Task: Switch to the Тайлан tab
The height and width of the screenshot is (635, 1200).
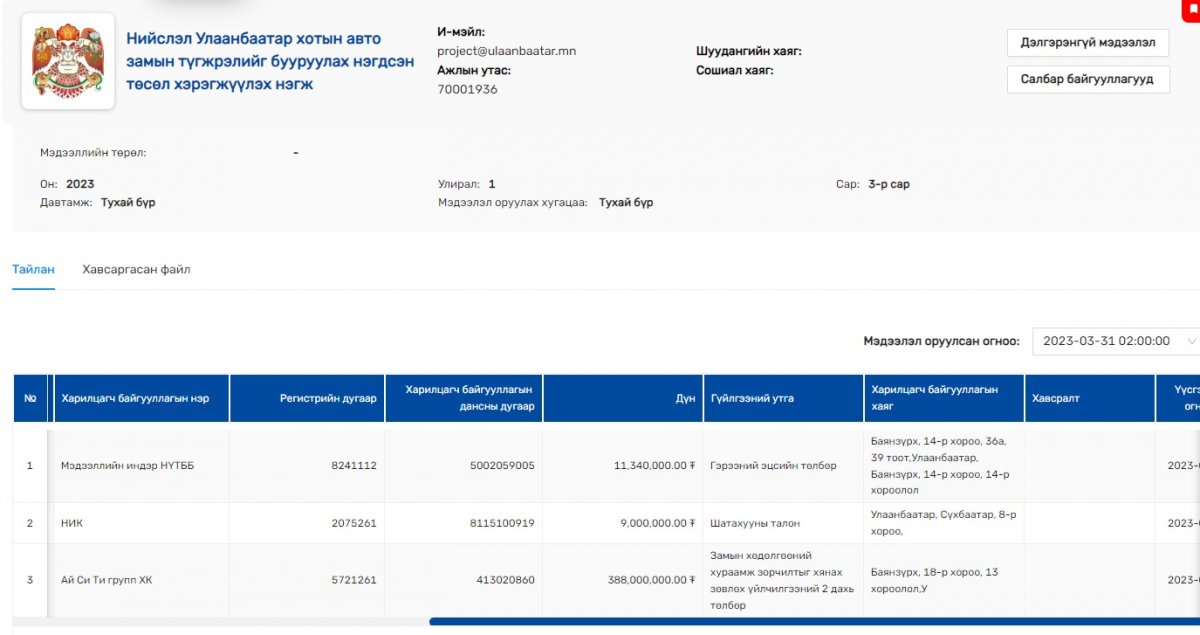Action: [33, 270]
